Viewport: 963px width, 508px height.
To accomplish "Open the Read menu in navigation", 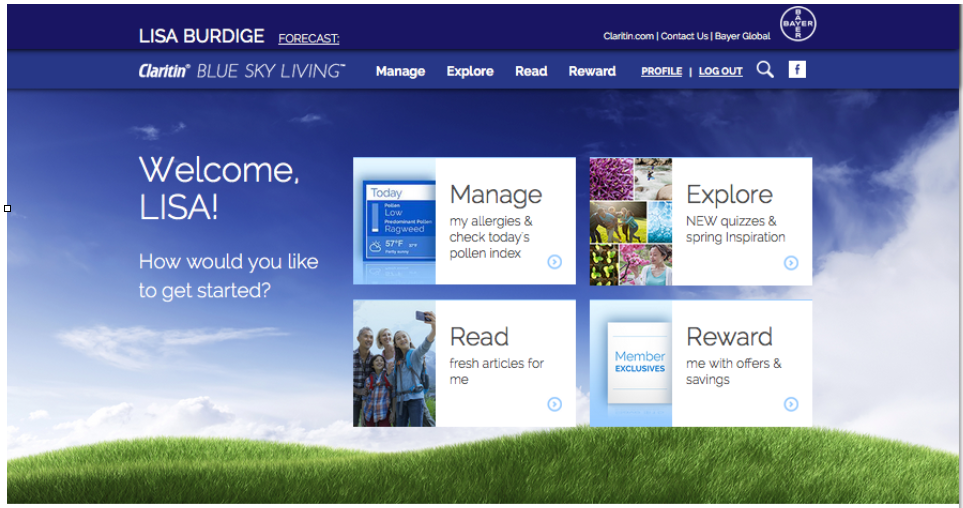I will click(531, 71).
